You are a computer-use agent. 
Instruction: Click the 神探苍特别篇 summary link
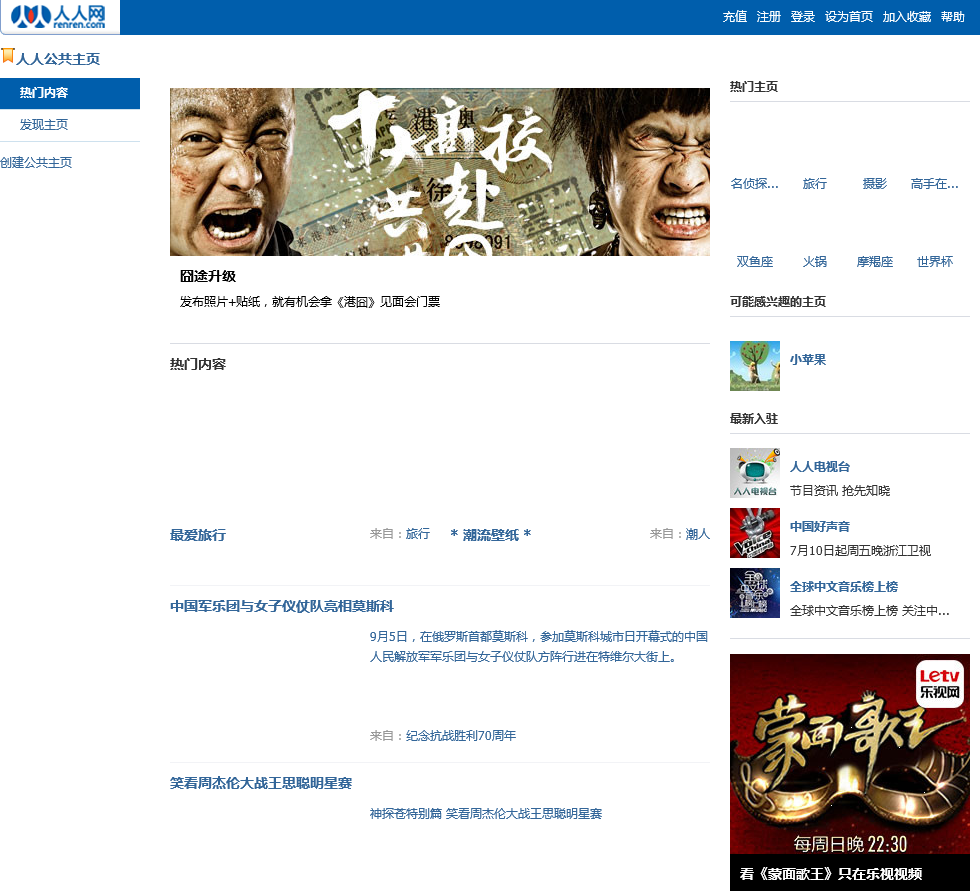click(486, 814)
